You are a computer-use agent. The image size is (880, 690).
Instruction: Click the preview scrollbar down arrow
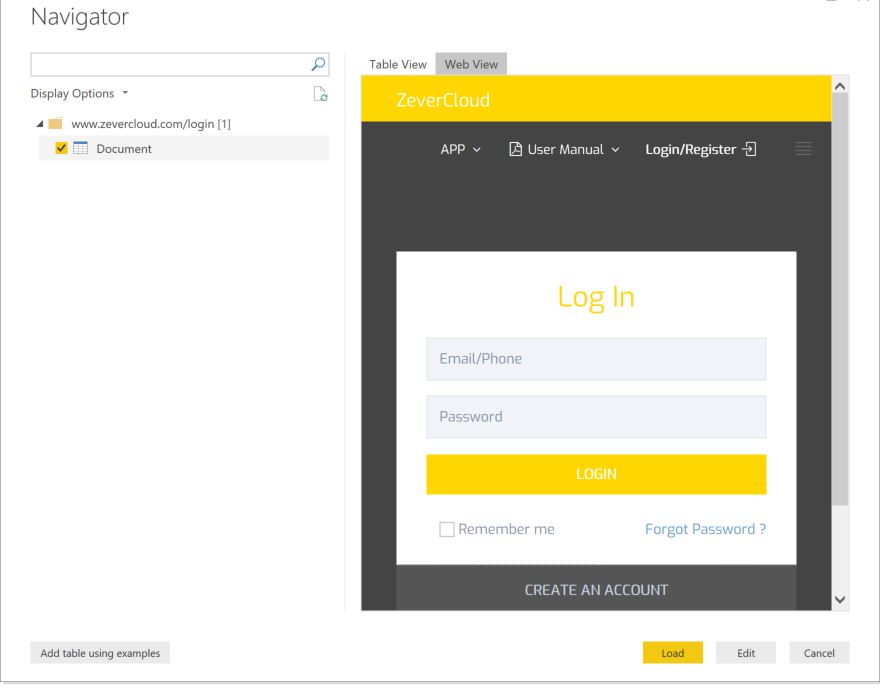(840, 600)
